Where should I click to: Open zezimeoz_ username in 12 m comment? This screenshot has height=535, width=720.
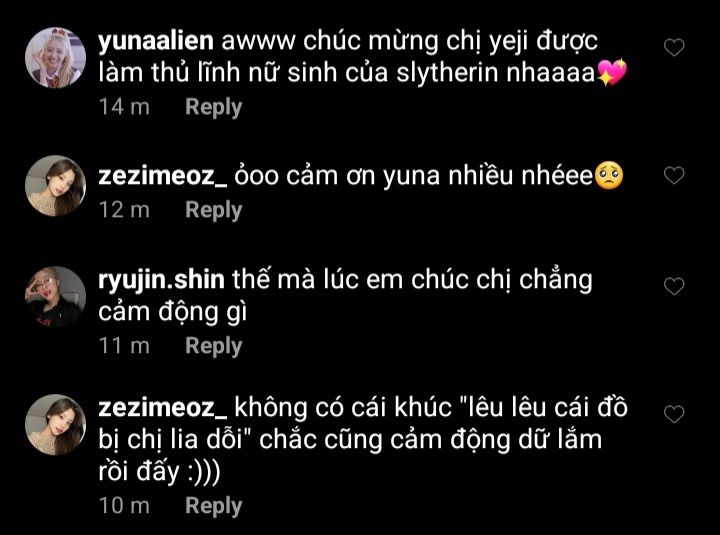tap(163, 176)
